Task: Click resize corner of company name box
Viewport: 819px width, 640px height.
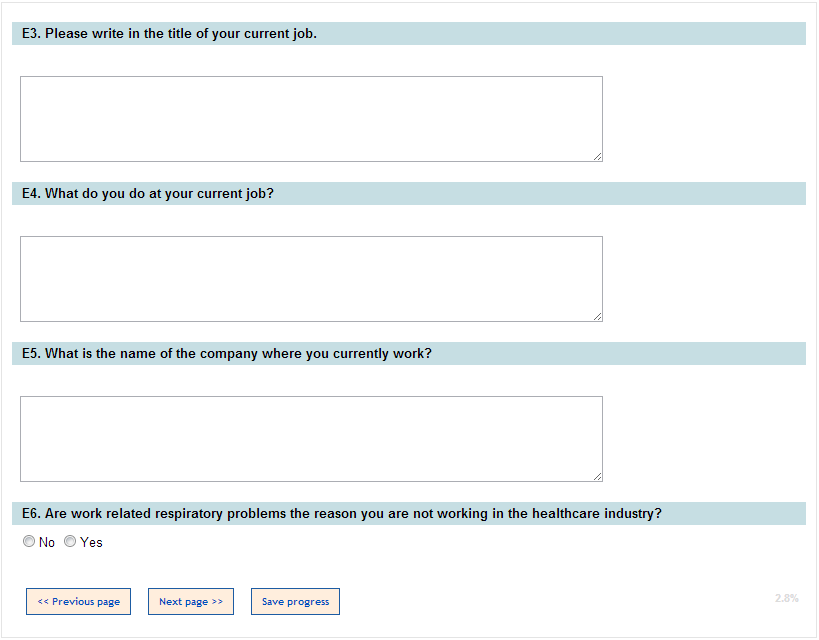Action: [x=597, y=476]
